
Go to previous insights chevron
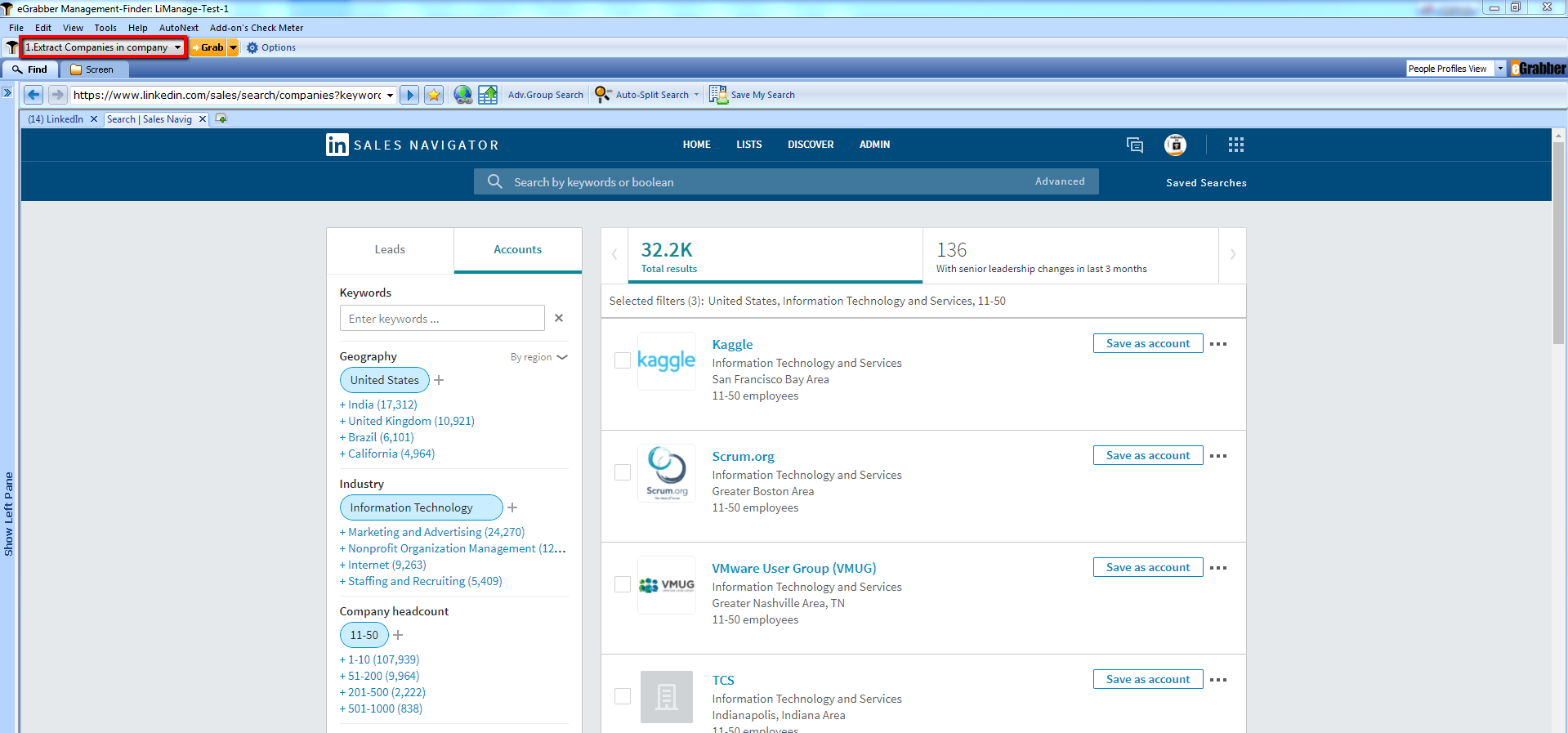[x=614, y=254]
